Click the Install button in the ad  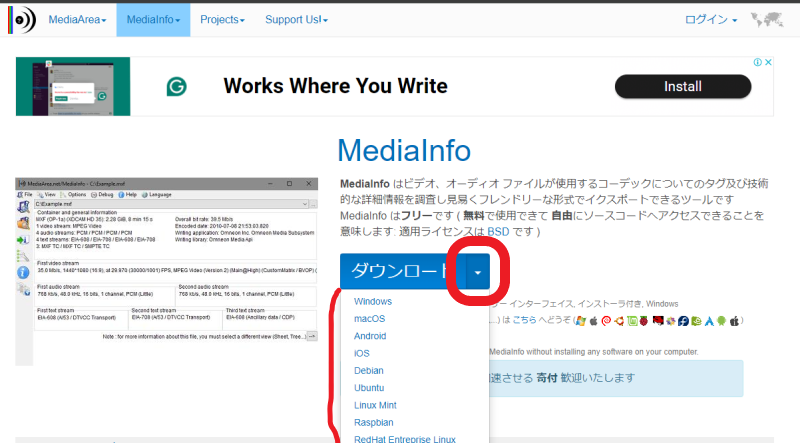point(683,86)
